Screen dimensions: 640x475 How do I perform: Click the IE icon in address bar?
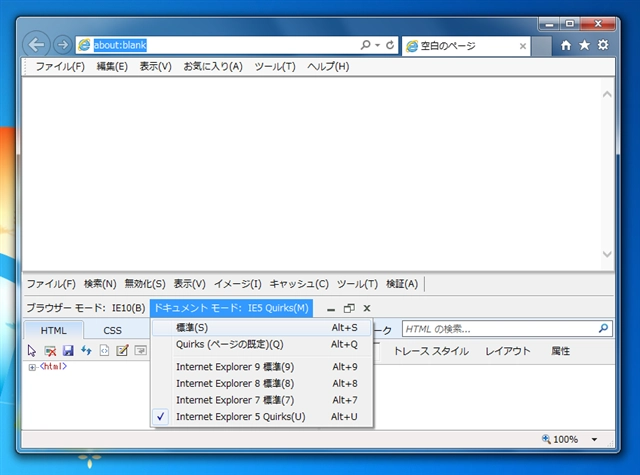84,45
